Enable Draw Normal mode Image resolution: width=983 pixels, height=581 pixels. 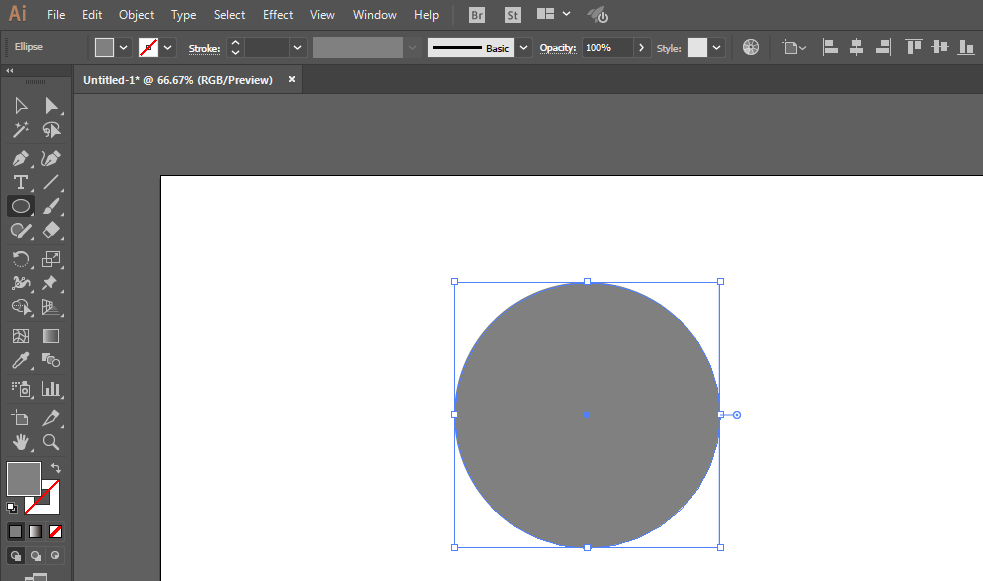click(16, 555)
